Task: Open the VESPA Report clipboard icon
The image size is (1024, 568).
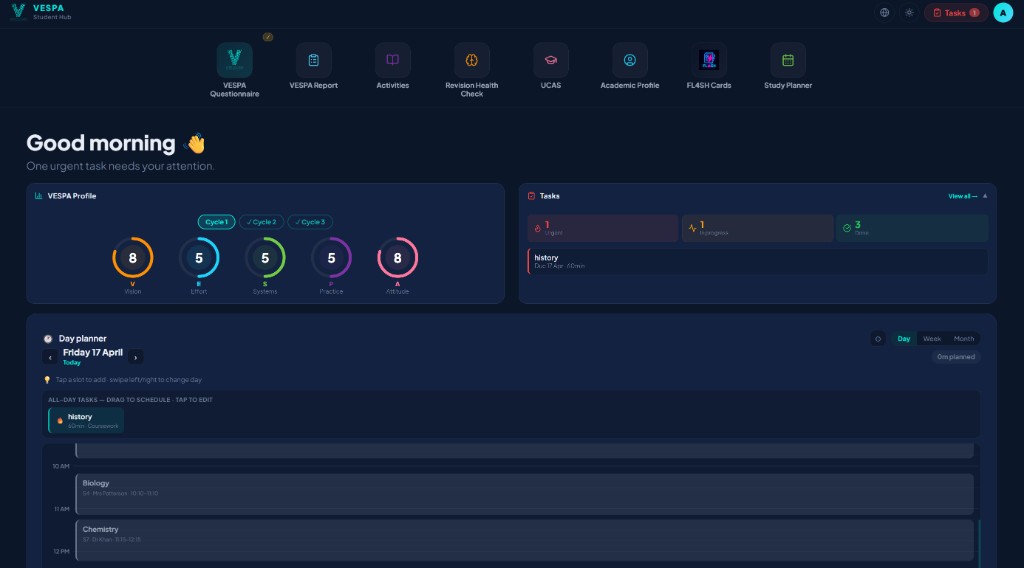Action: [x=313, y=60]
